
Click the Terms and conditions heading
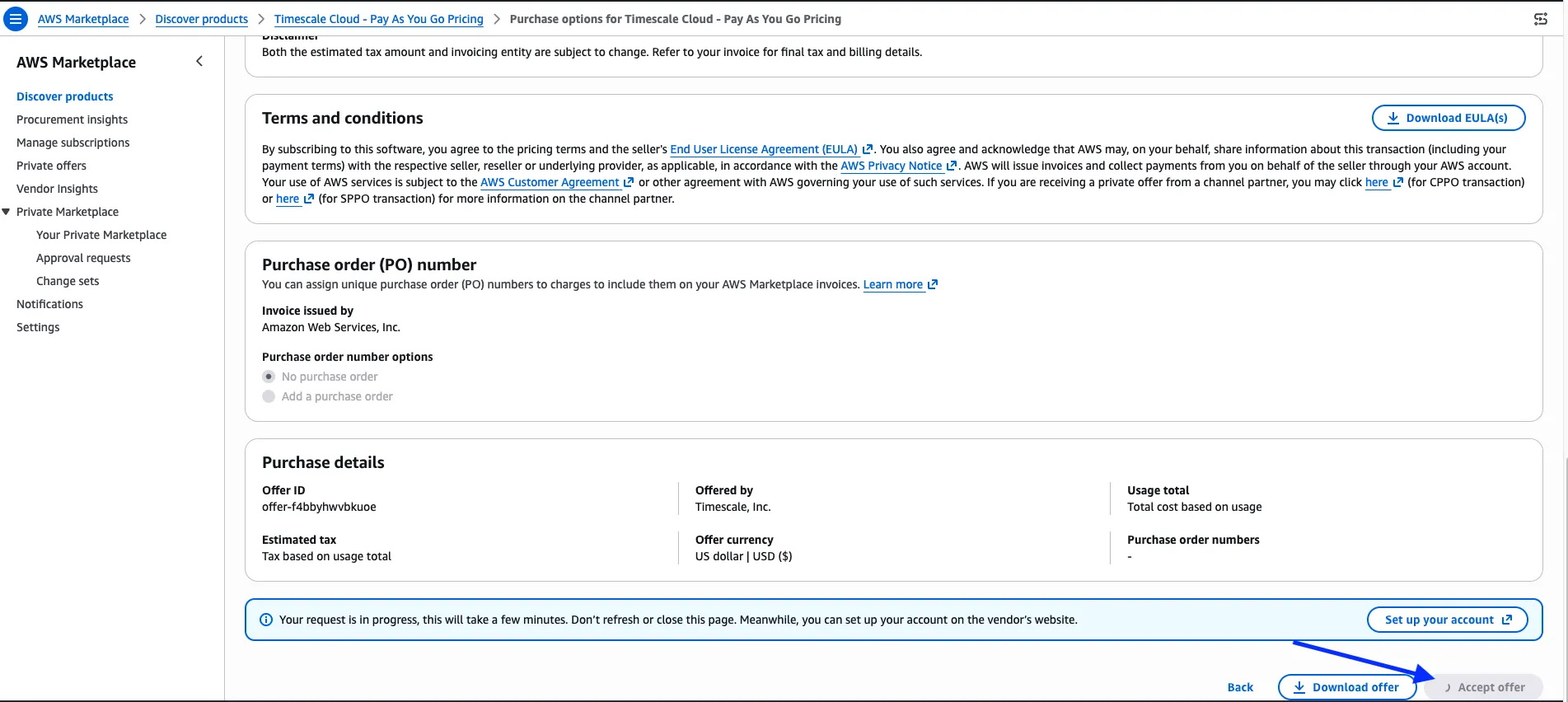tap(343, 118)
